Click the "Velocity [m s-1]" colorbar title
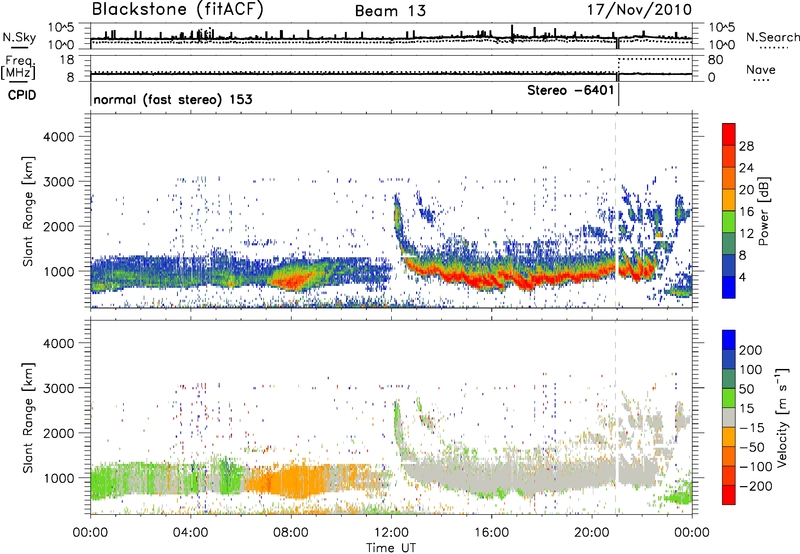The image size is (800, 554). 782,417
